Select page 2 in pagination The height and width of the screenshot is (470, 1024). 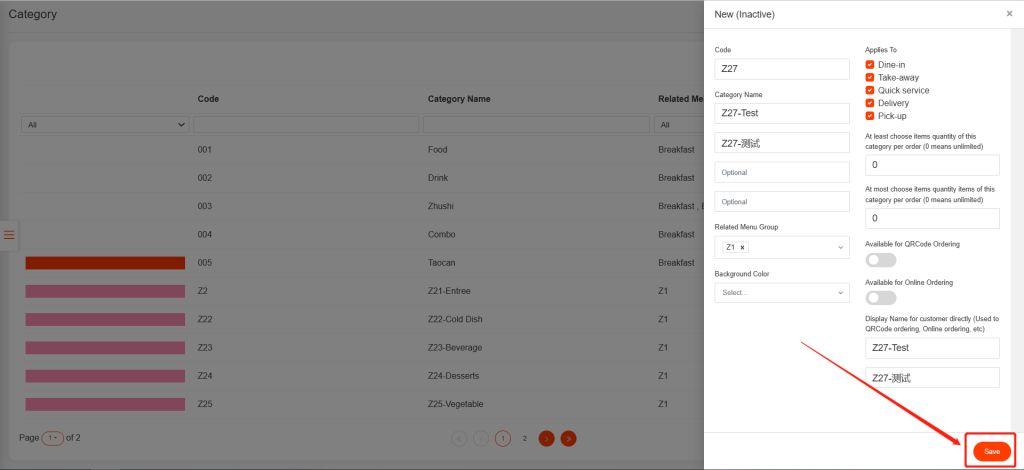click(x=524, y=438)
